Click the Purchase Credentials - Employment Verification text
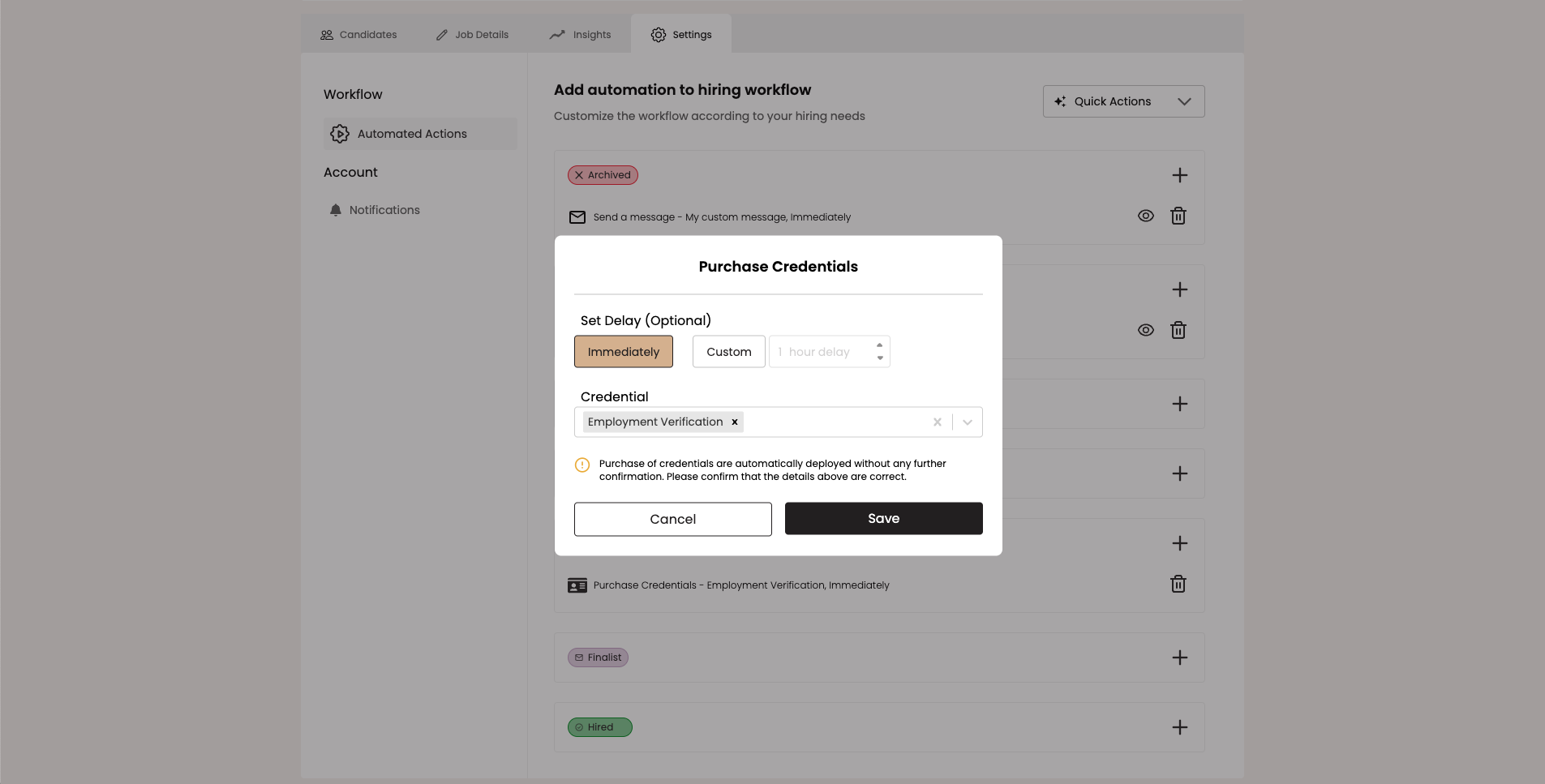This screenshot has height=784, width=1545. 741,585
